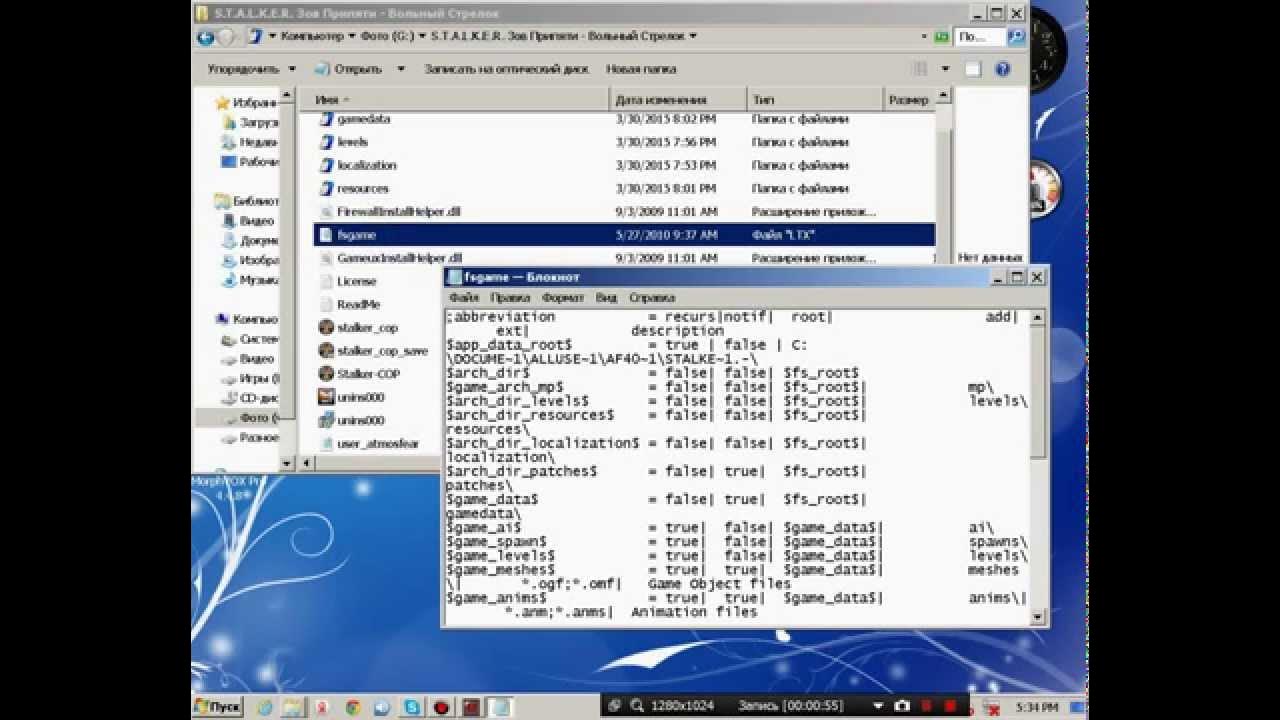Click the Пуск start button
1280x720 pixels.
tap(218, 707)
